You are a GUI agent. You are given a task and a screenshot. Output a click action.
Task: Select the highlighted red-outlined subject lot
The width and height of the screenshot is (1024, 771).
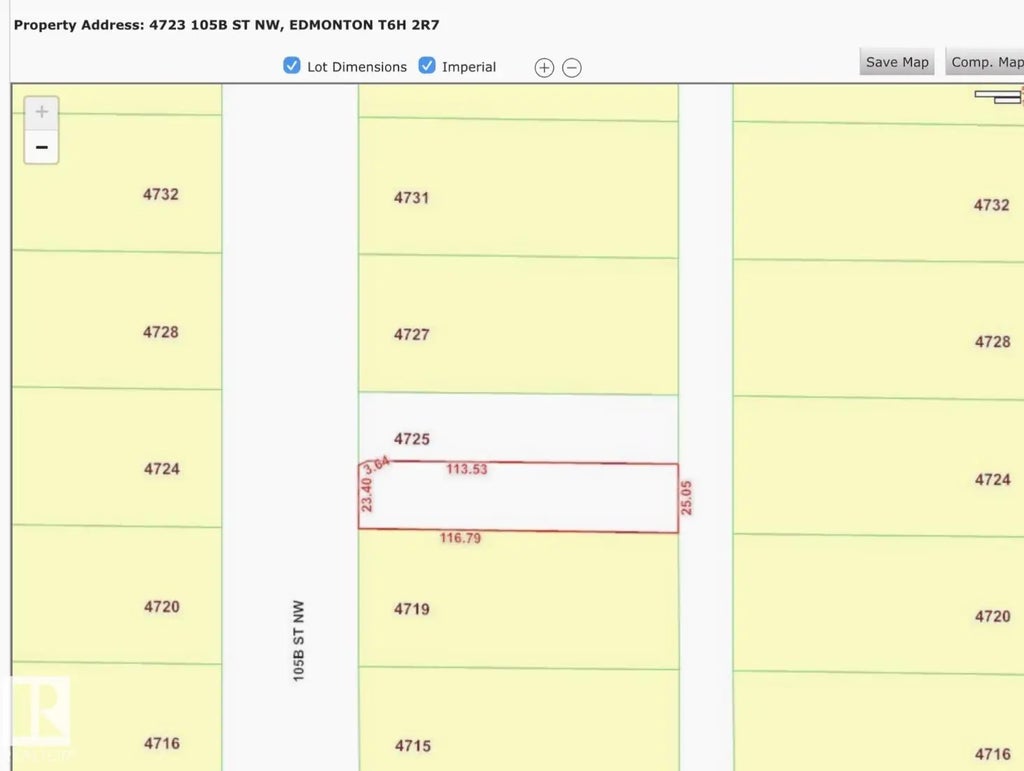pyautogui.click(x=540, y=498)
